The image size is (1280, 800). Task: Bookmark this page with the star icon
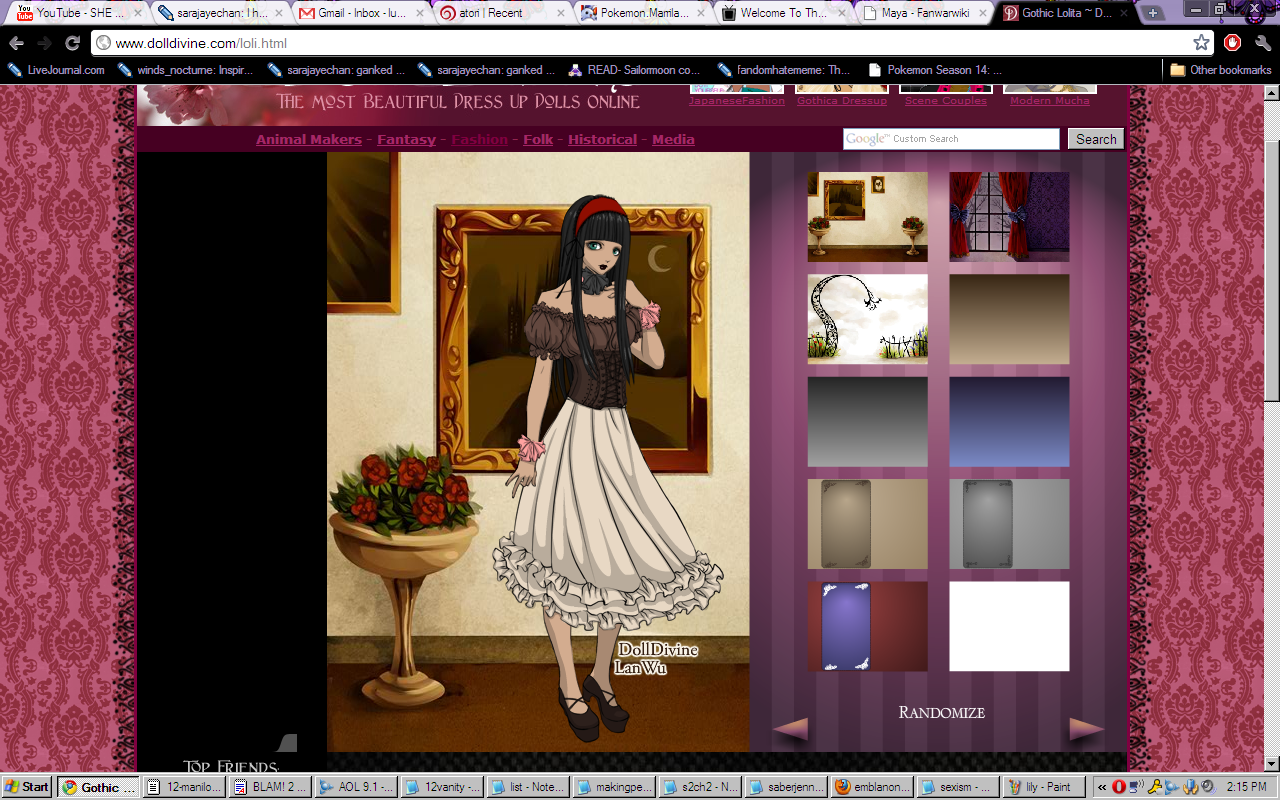pyautogui.click(x=1201, y=43)
